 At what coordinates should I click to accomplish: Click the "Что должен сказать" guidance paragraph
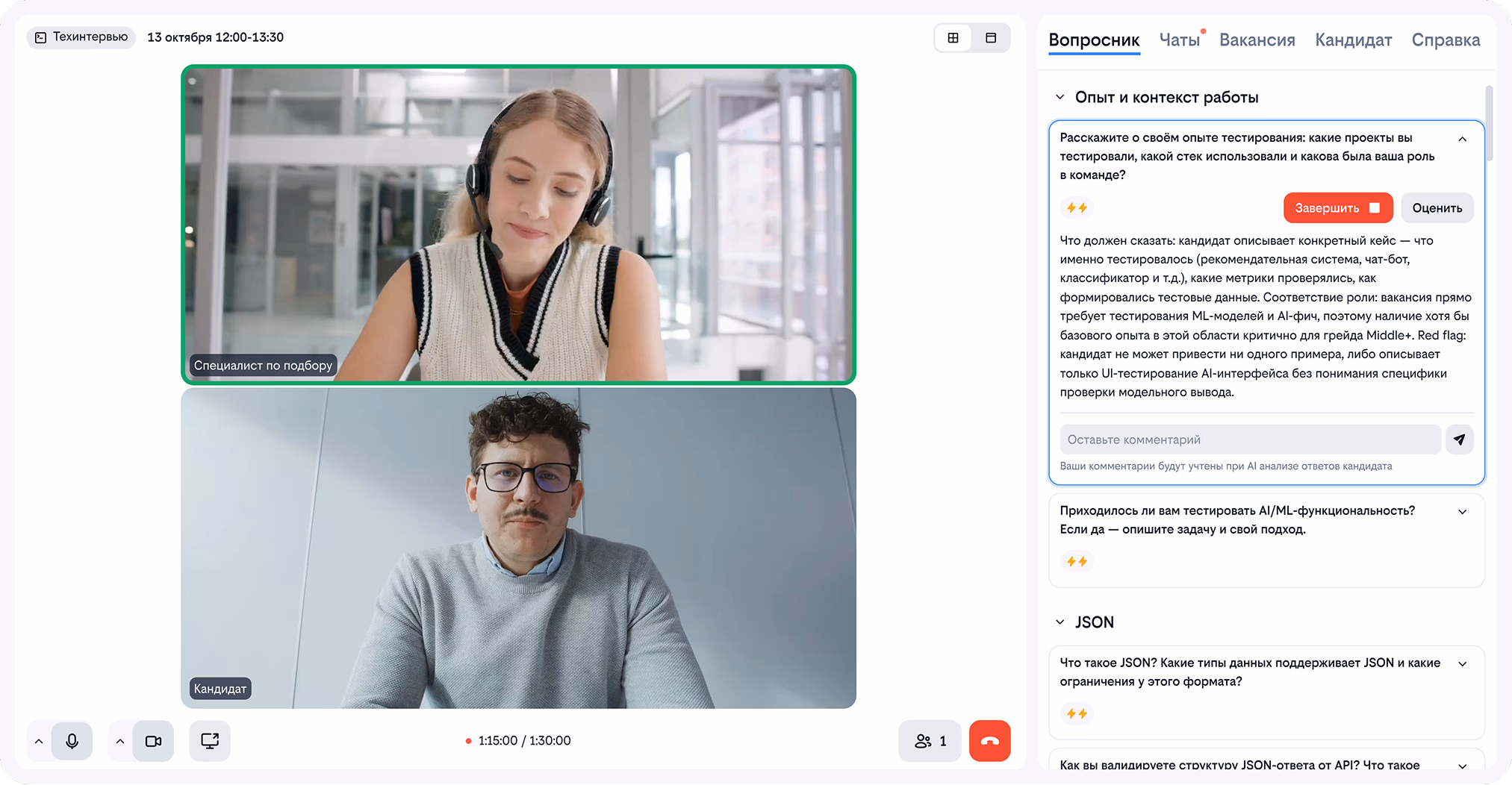point(1266,316)
